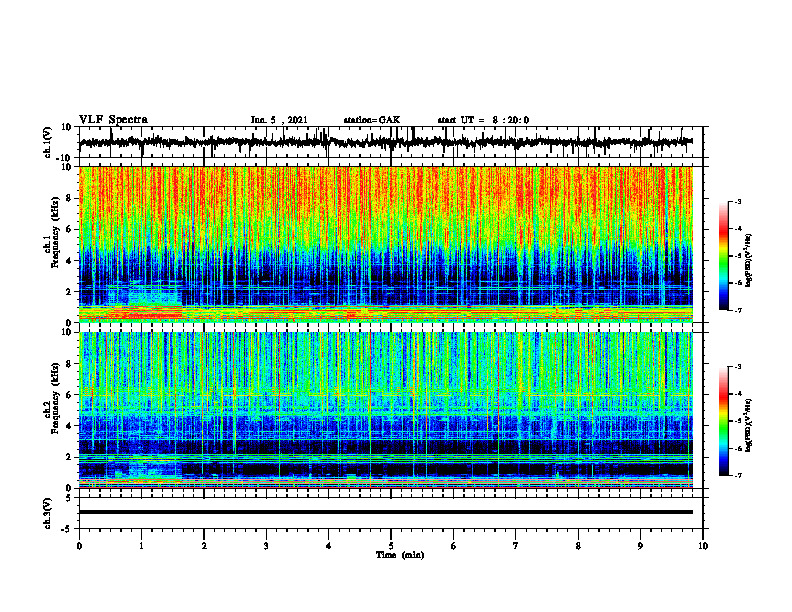Click the time axis tick label "4"
The height and width of the screenshot is (612, 792).
point(329,546)
